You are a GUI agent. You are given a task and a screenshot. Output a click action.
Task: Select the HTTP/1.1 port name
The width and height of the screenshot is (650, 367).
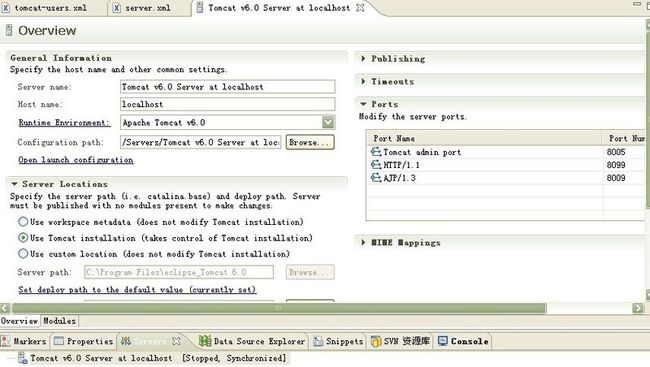[401, 165]
